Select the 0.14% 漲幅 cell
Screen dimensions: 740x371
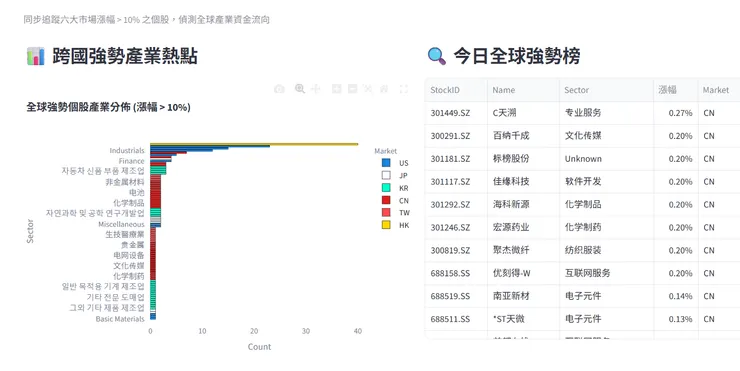click(676, 296)
